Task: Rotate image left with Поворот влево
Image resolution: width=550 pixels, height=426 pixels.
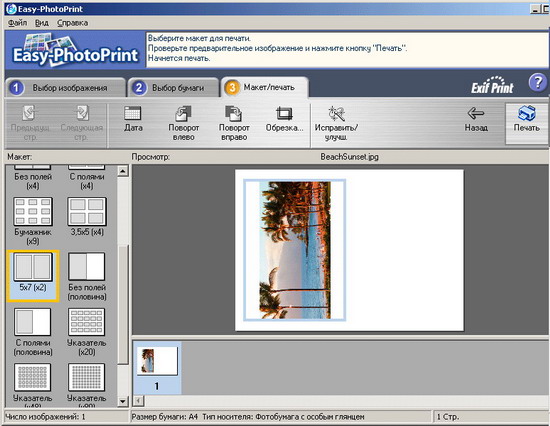Action: [x=183, y=124]
